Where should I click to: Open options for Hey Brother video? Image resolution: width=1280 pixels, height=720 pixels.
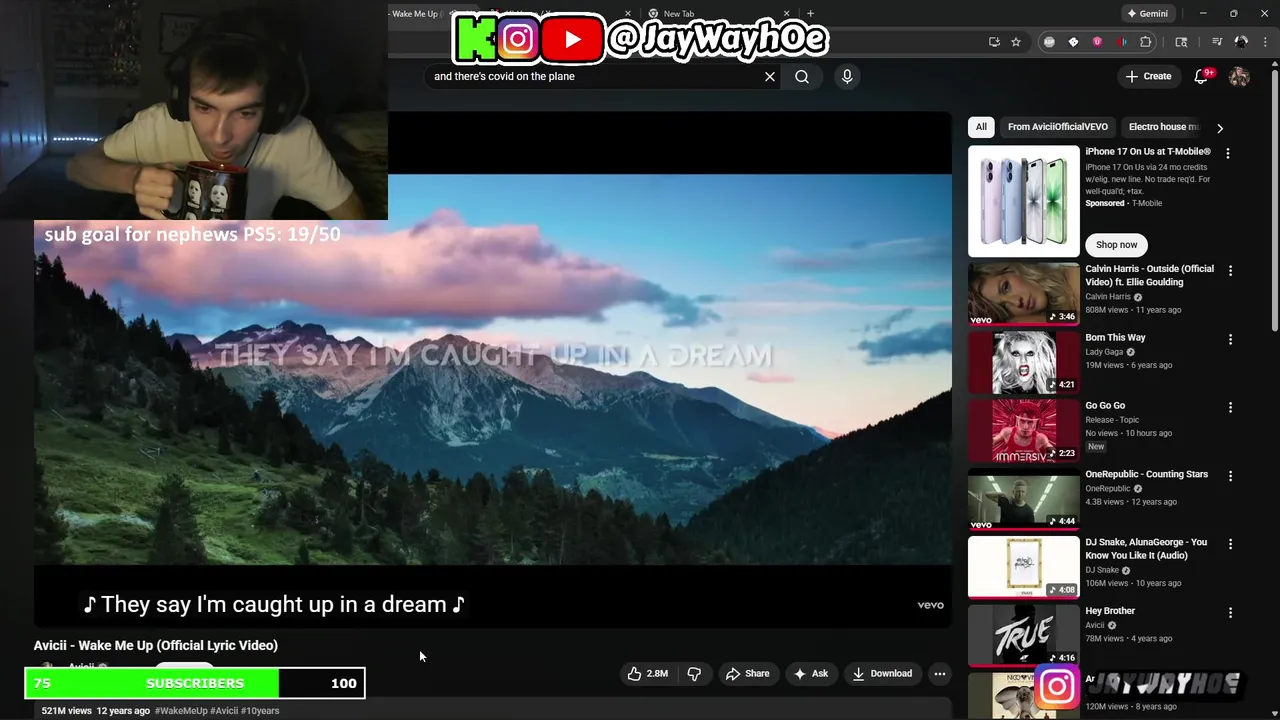(1230, 613)
